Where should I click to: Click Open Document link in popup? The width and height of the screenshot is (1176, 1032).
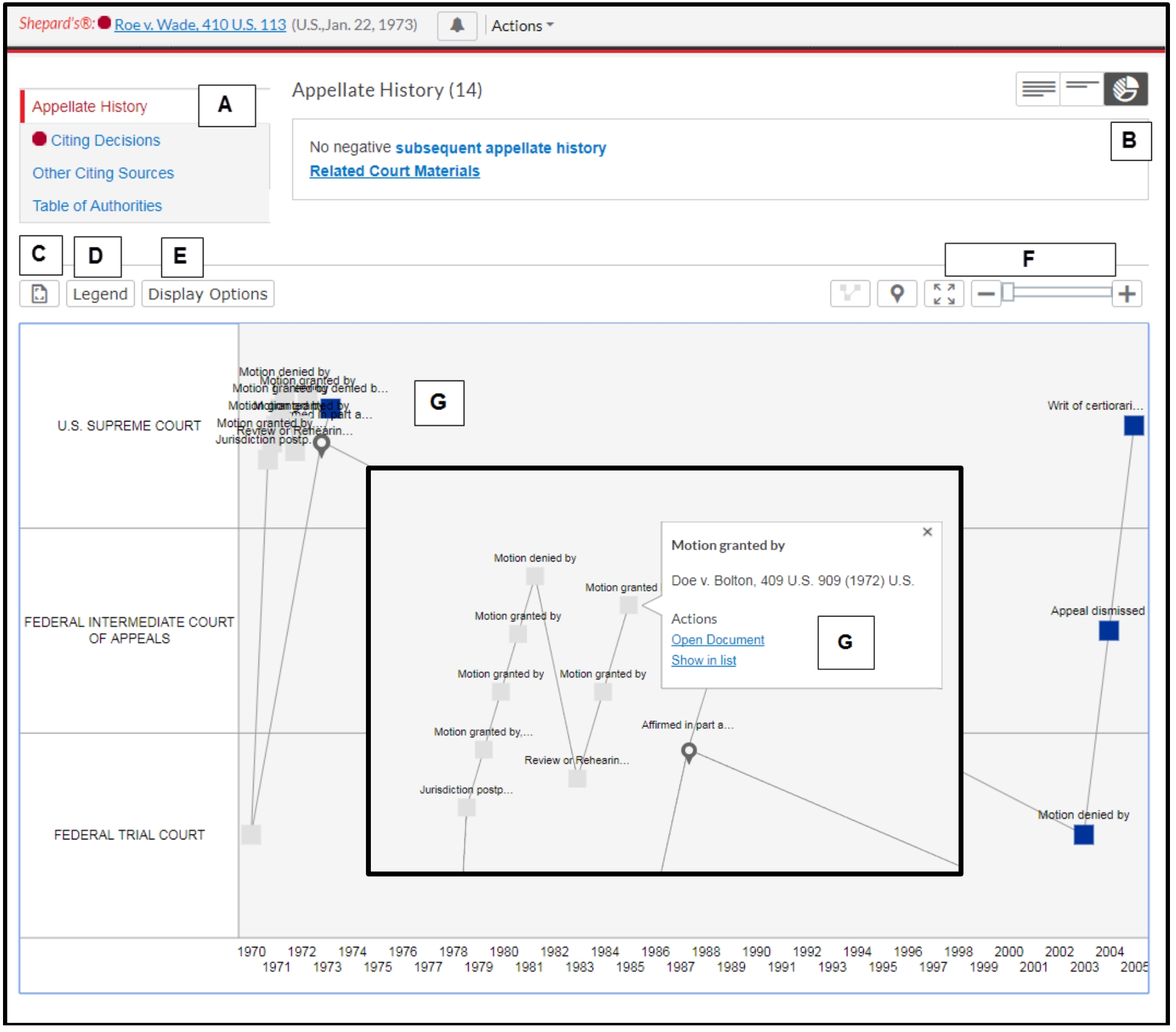[718, 639]
